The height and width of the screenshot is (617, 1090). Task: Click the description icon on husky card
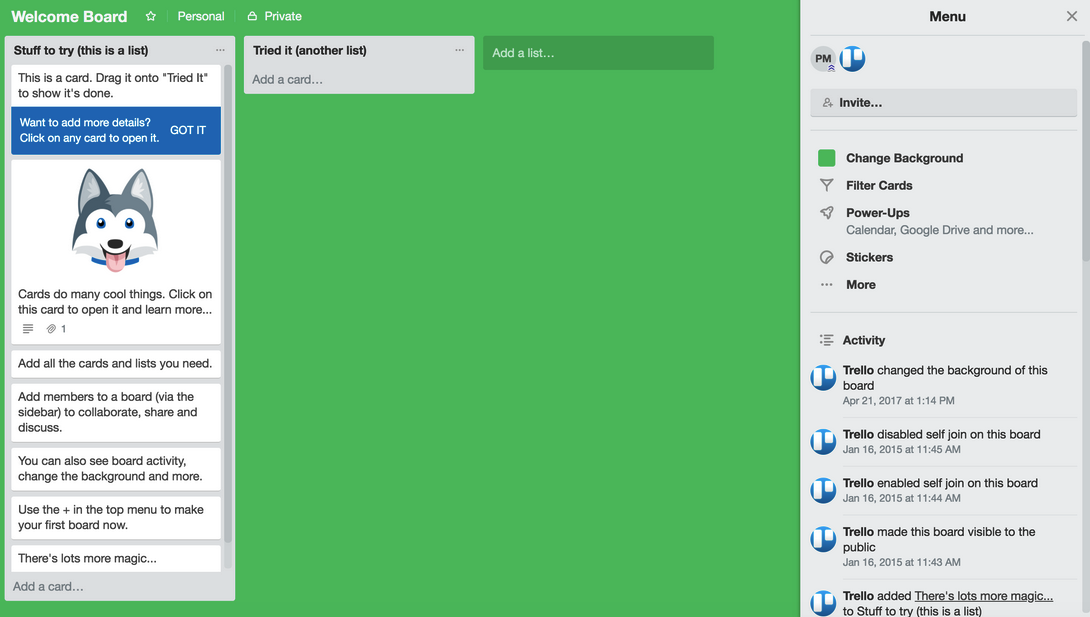coord(28,329)
